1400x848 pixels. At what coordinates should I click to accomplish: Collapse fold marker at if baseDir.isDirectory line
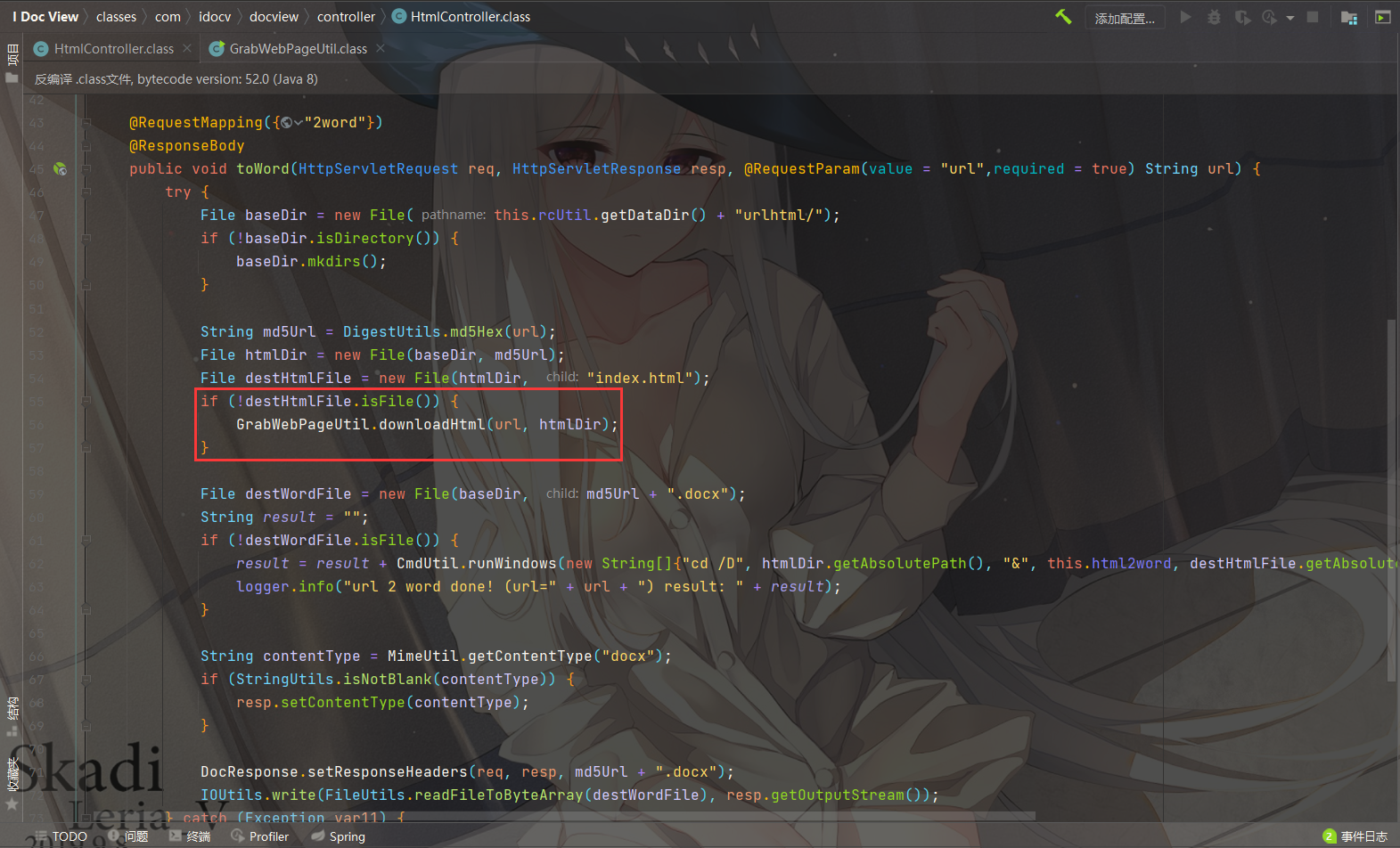point(86,239)
